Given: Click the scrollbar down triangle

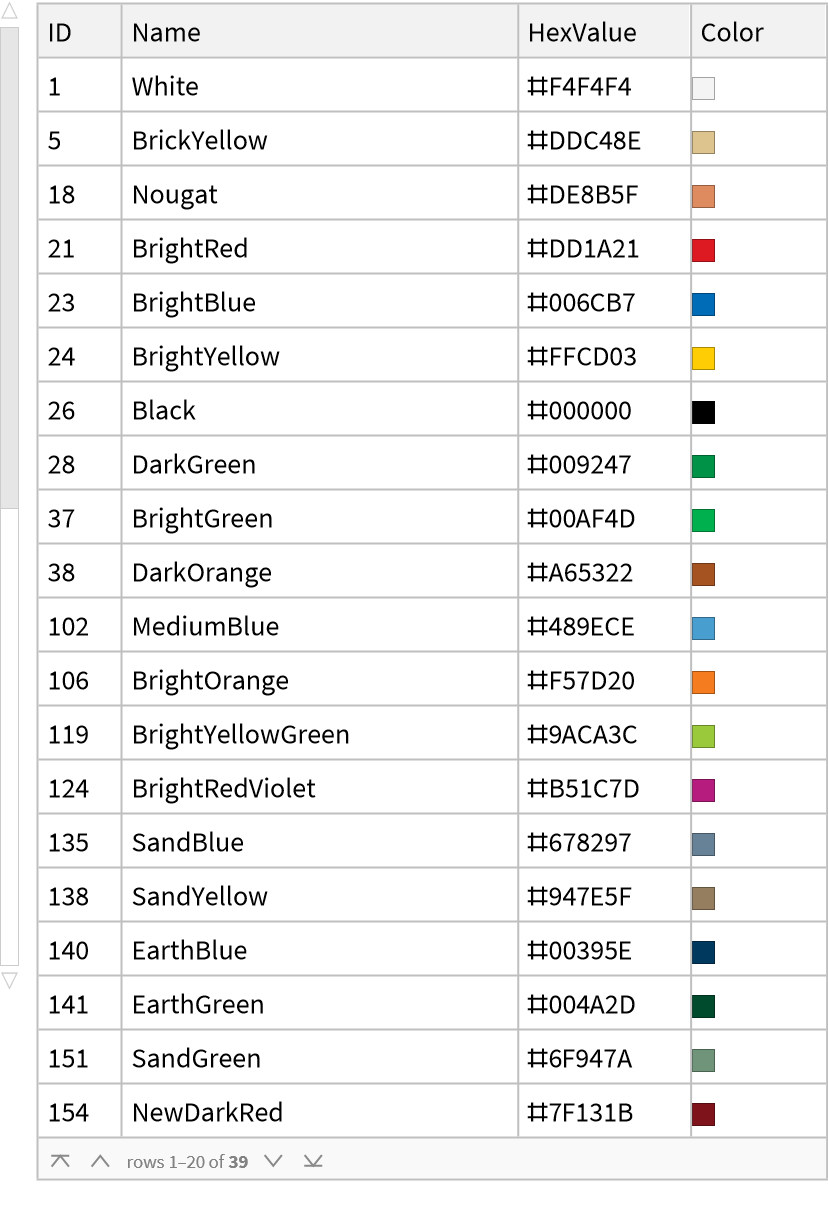Looking at the screenshot, I should [x=9, y=982].
